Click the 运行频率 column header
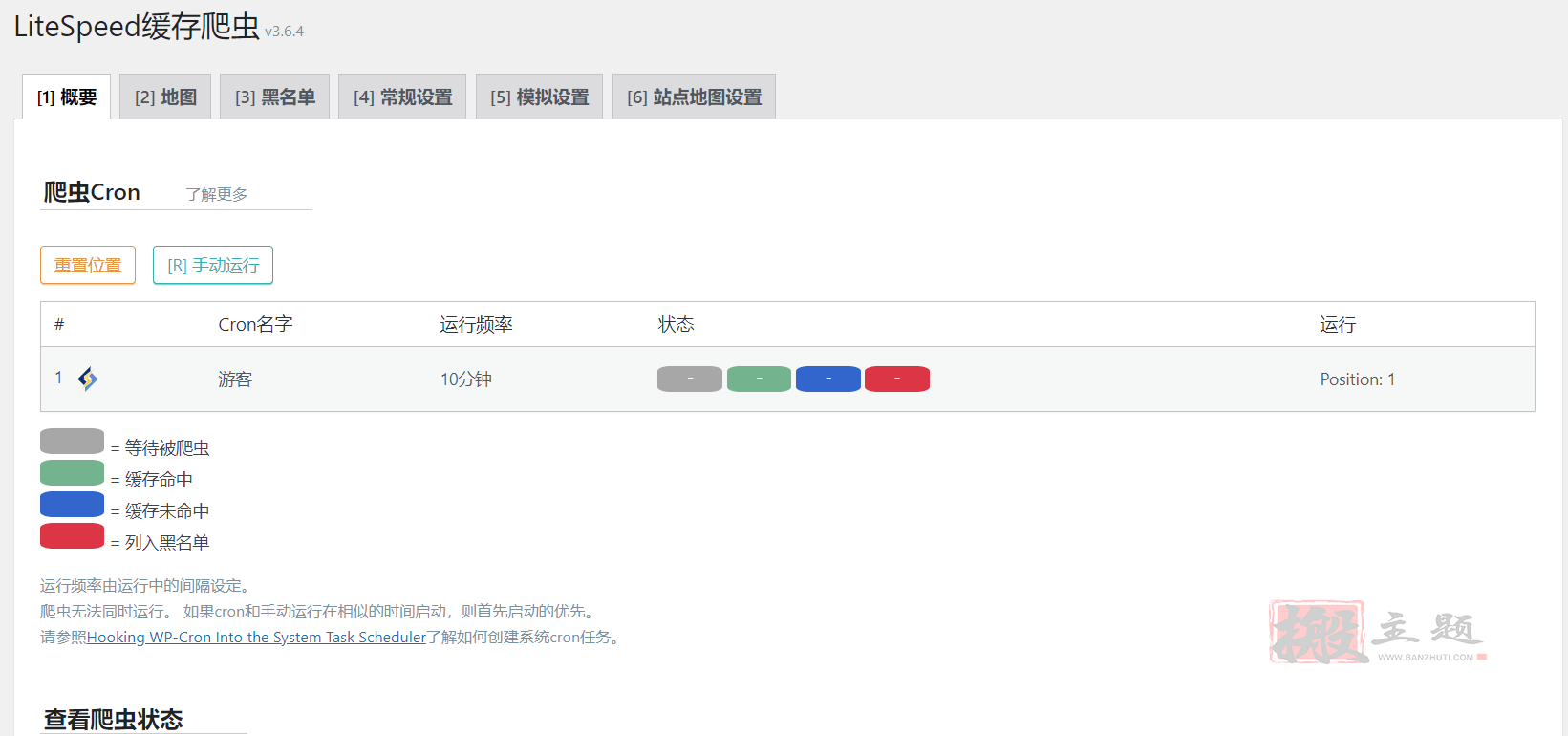The width and height of the screenshot is (1568, 736). coord(476,324)
